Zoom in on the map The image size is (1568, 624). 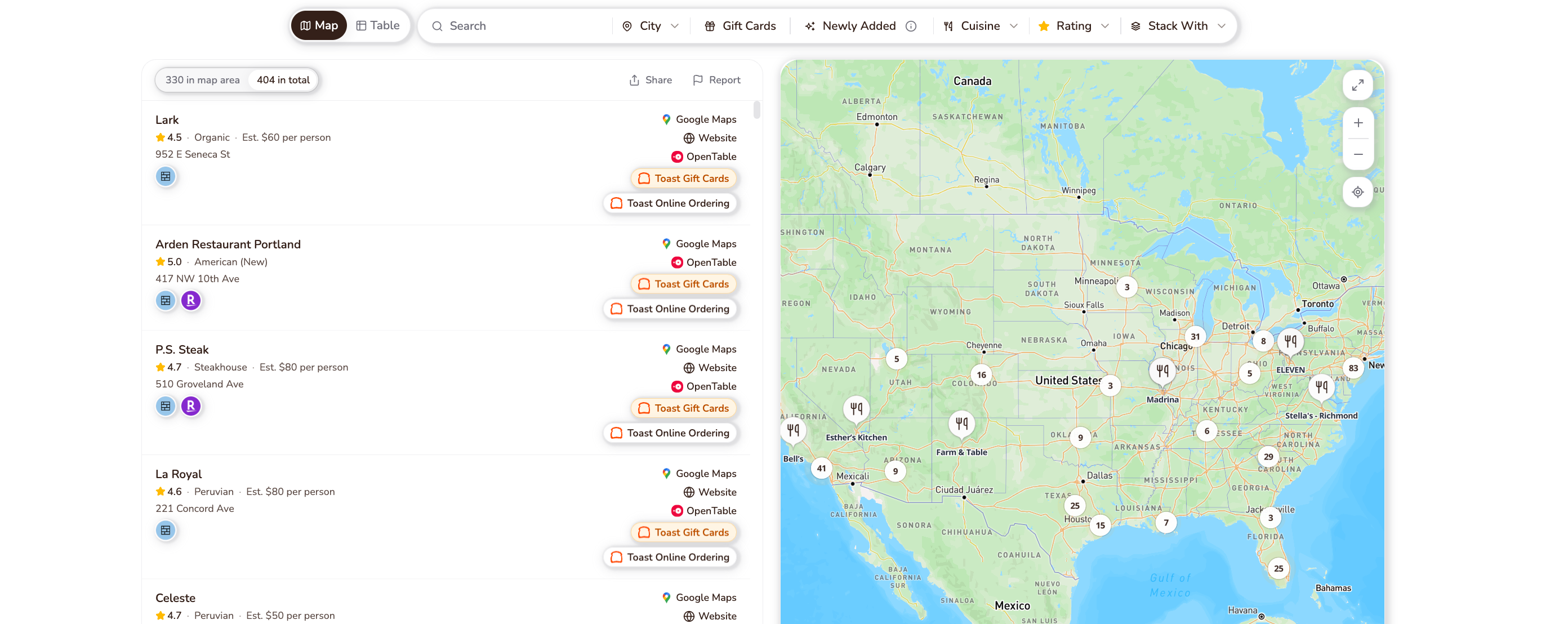1357,123
